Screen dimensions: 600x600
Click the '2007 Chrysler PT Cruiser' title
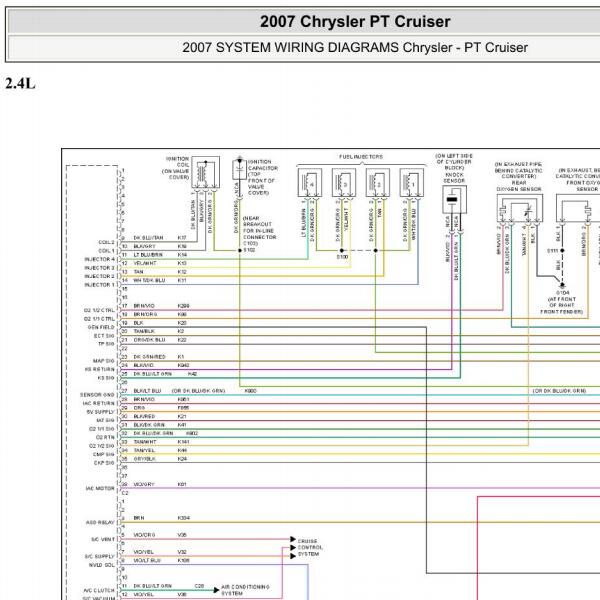pos(355,21)
